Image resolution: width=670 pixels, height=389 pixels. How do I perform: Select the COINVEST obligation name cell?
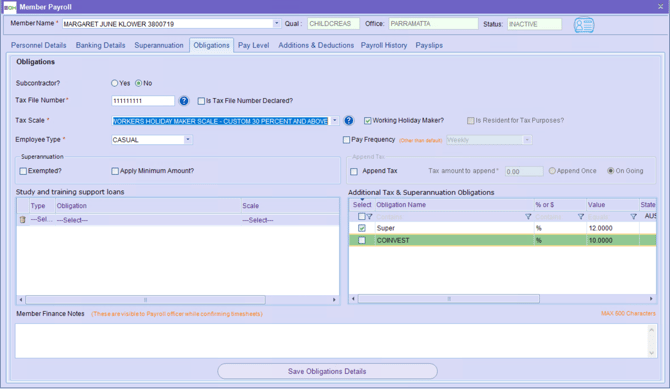[x=454, y=240]
